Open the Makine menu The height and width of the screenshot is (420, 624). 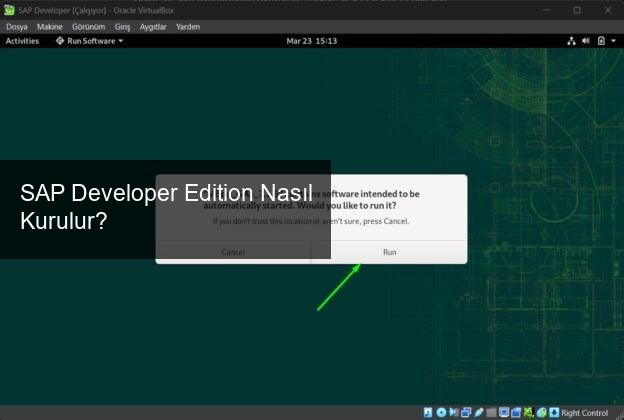pyautogui.click(x=50, y=27)
